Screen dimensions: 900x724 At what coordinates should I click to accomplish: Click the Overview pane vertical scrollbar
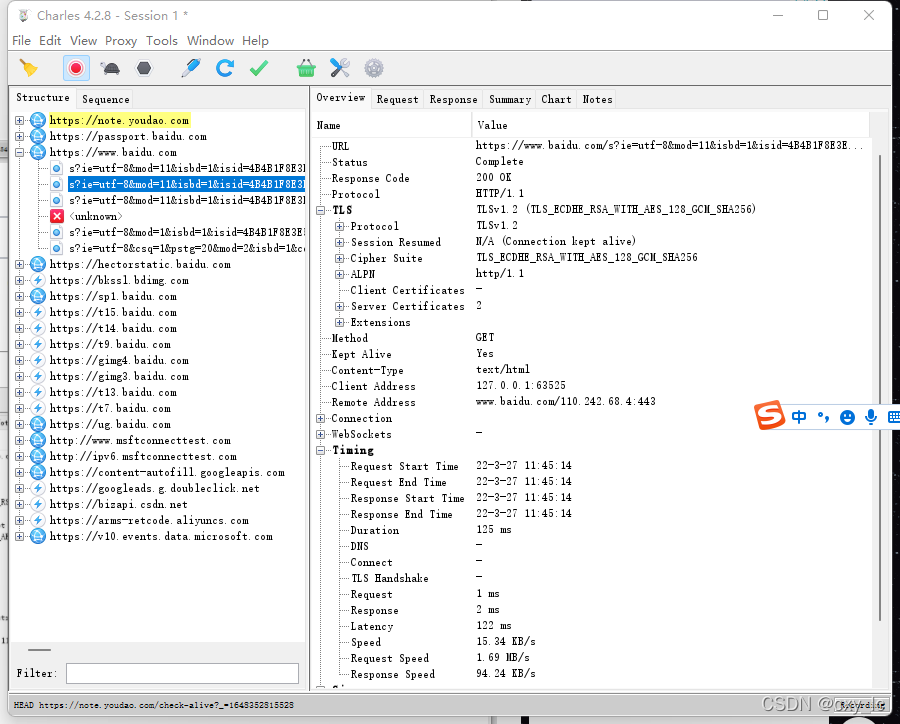pos(880,388)
